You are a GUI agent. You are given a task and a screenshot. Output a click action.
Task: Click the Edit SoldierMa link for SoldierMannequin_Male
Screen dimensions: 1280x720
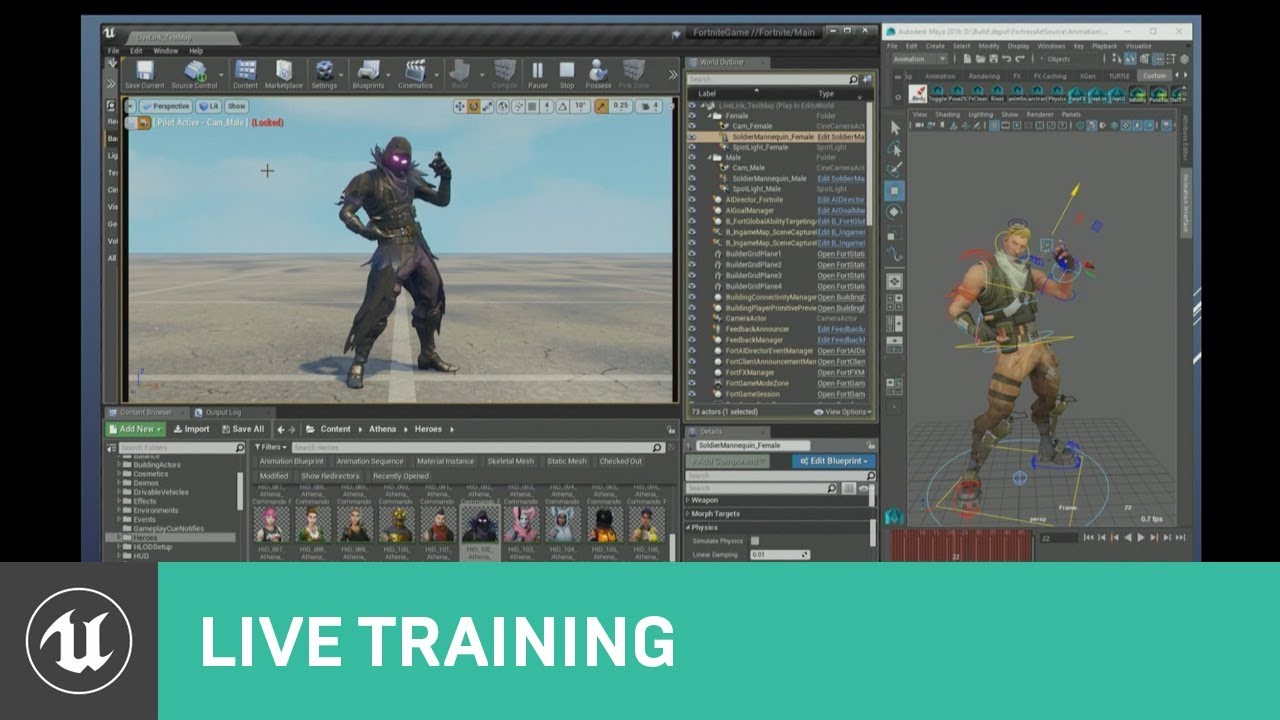click(841, 178)
